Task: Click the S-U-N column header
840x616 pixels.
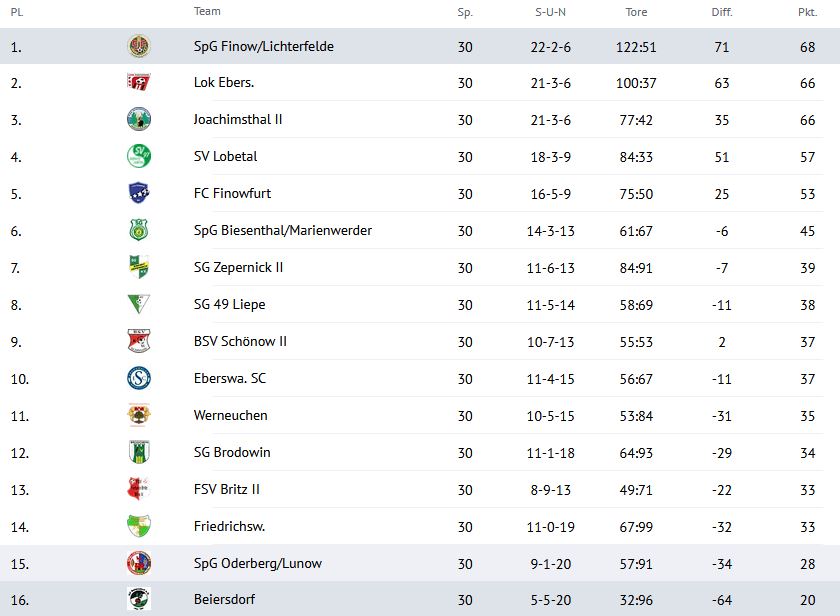Action: pos(550,12)
